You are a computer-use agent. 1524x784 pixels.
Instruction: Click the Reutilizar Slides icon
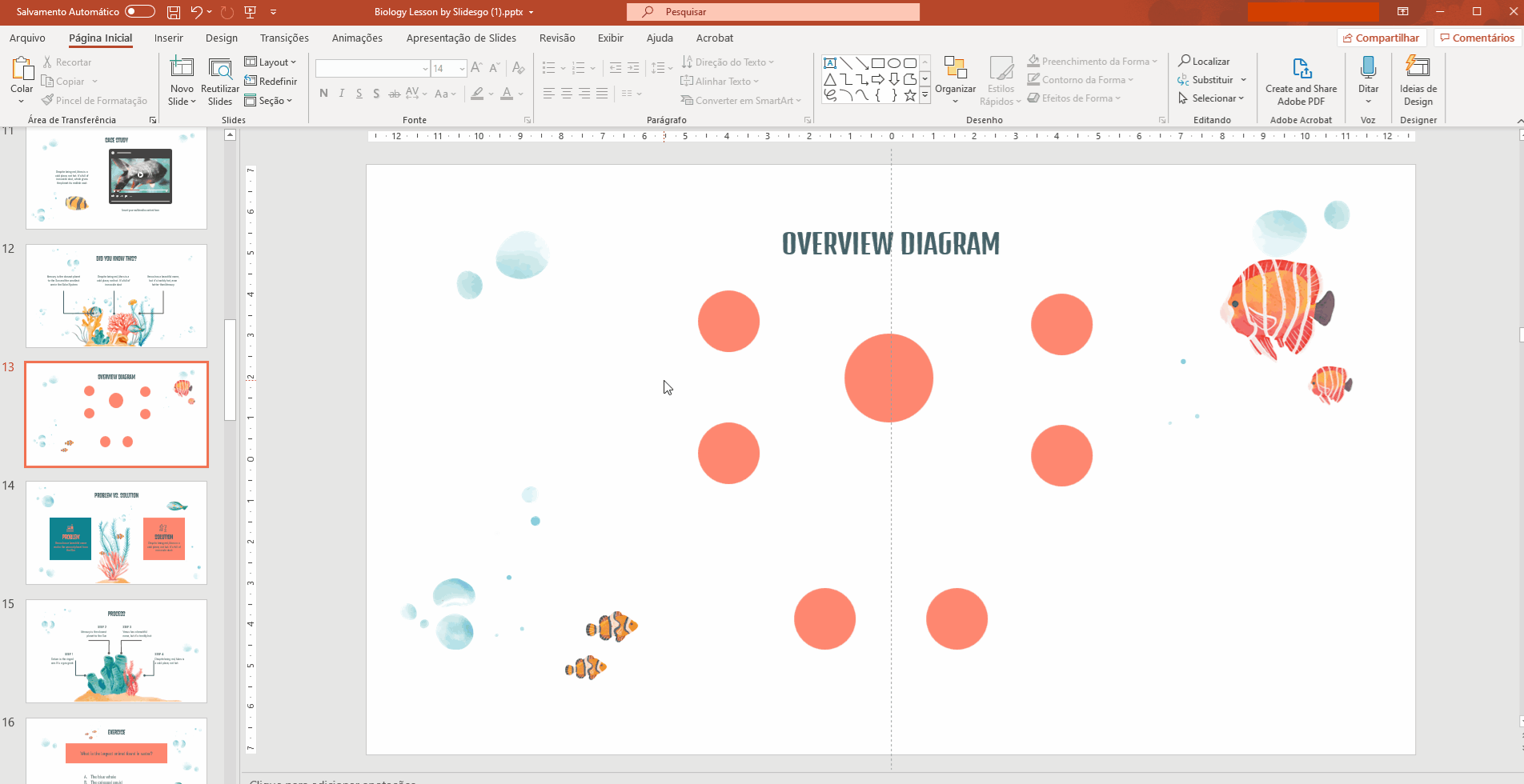pyautogui.click(x=220, y=69)
